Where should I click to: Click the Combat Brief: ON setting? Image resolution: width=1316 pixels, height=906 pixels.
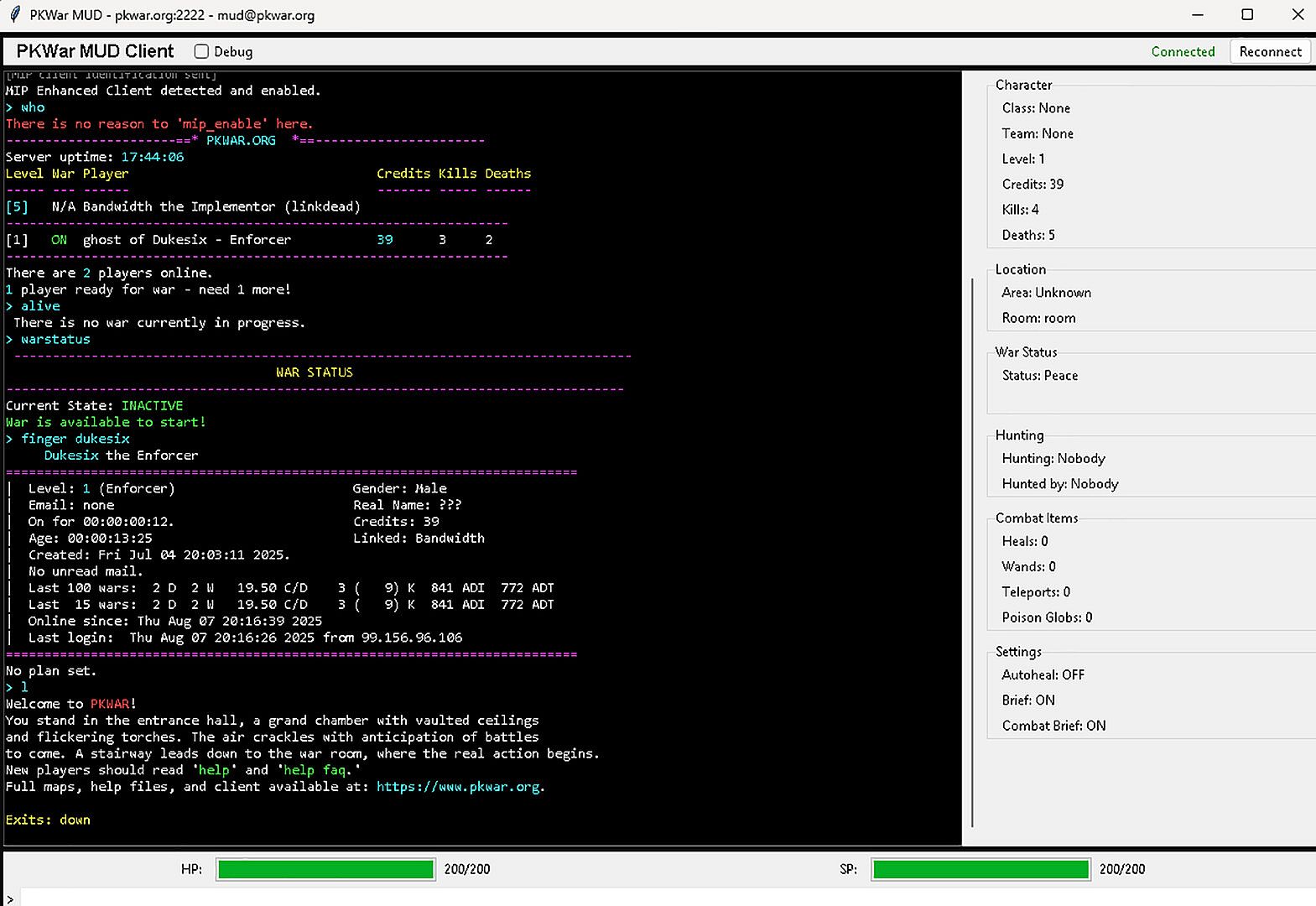(x=1053, y=726)
